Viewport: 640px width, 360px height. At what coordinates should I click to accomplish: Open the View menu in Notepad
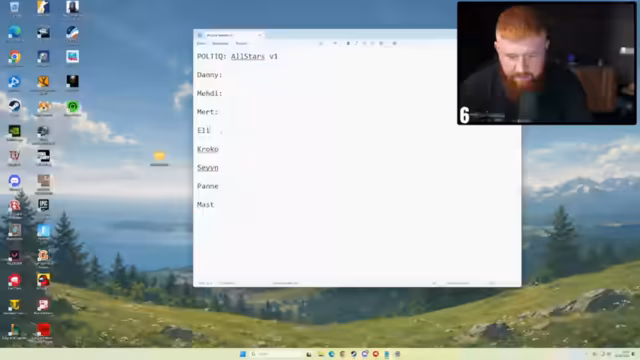241,43
